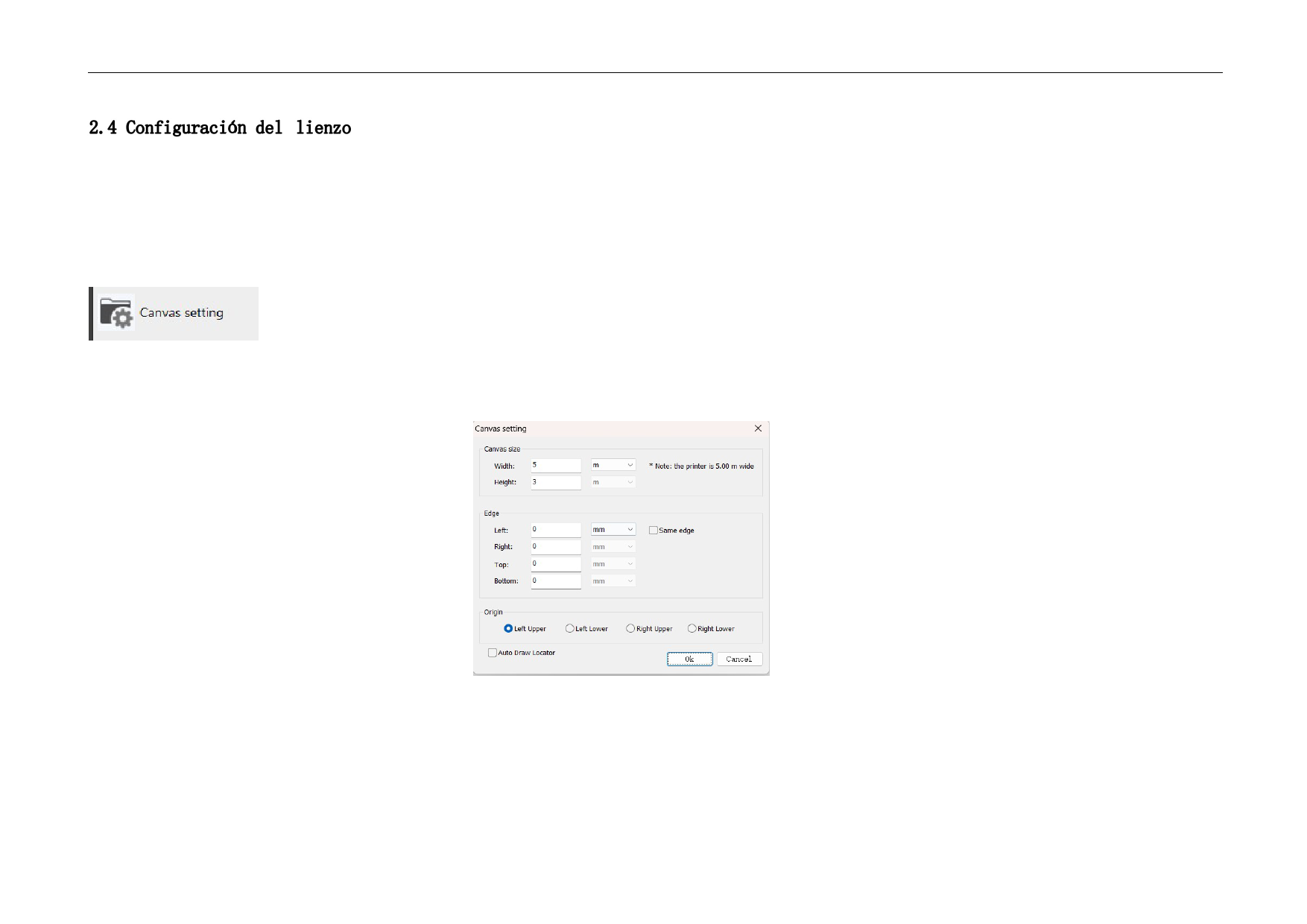Close the Canvas setting dialog

tap(758, 428)
